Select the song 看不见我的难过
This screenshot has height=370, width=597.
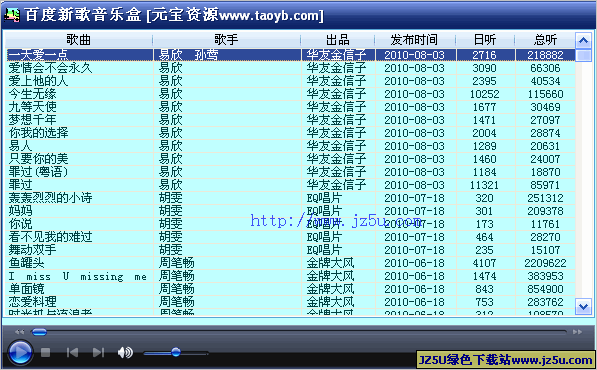pyautogui.click(x=50, y=237)
